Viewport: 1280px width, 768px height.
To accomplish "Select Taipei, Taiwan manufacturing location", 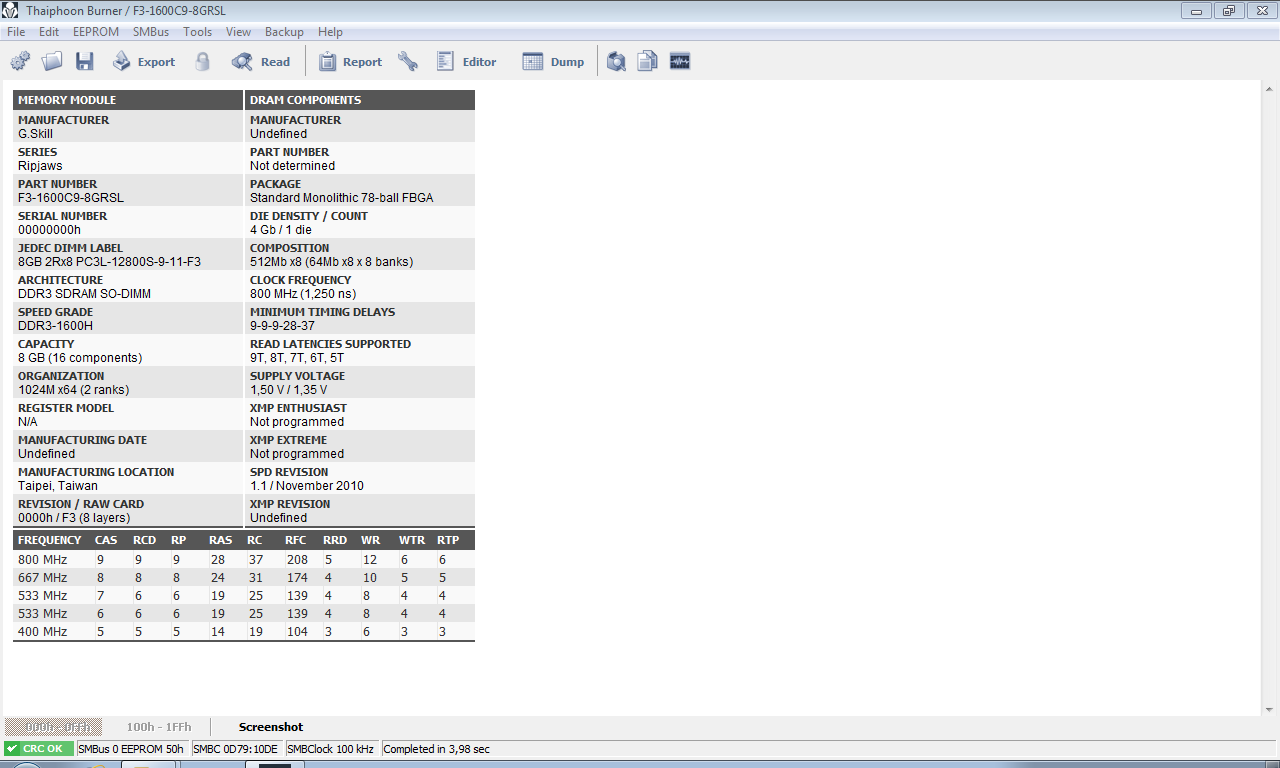I will (x=58, y=486).
